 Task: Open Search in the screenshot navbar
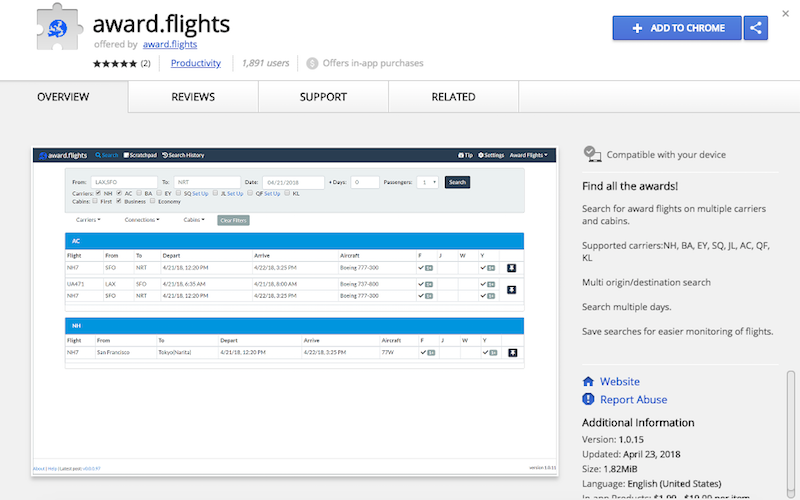107,155
